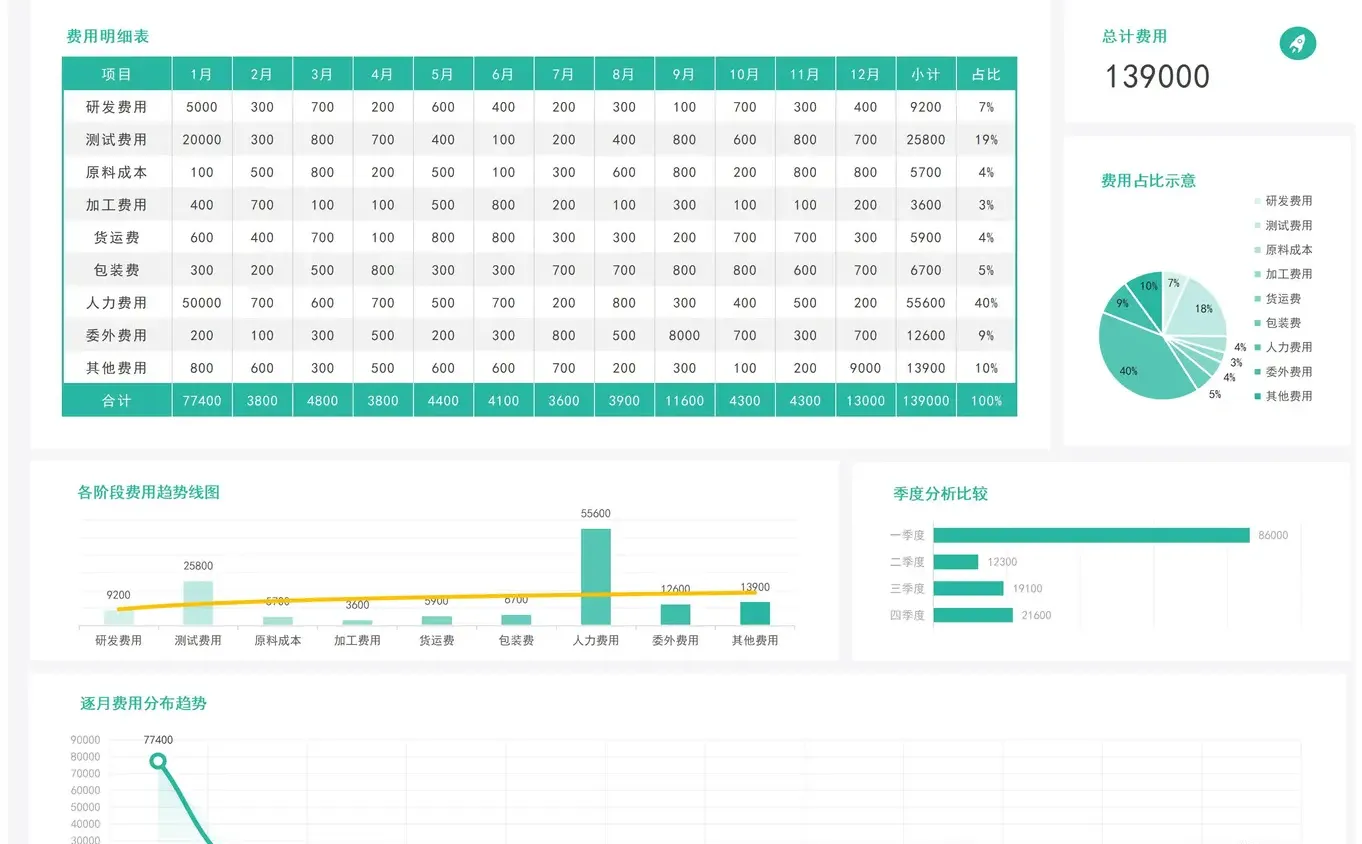Click the 40% slice of the pie chart
1362x844 pixels.
(x=1140, y=360)
